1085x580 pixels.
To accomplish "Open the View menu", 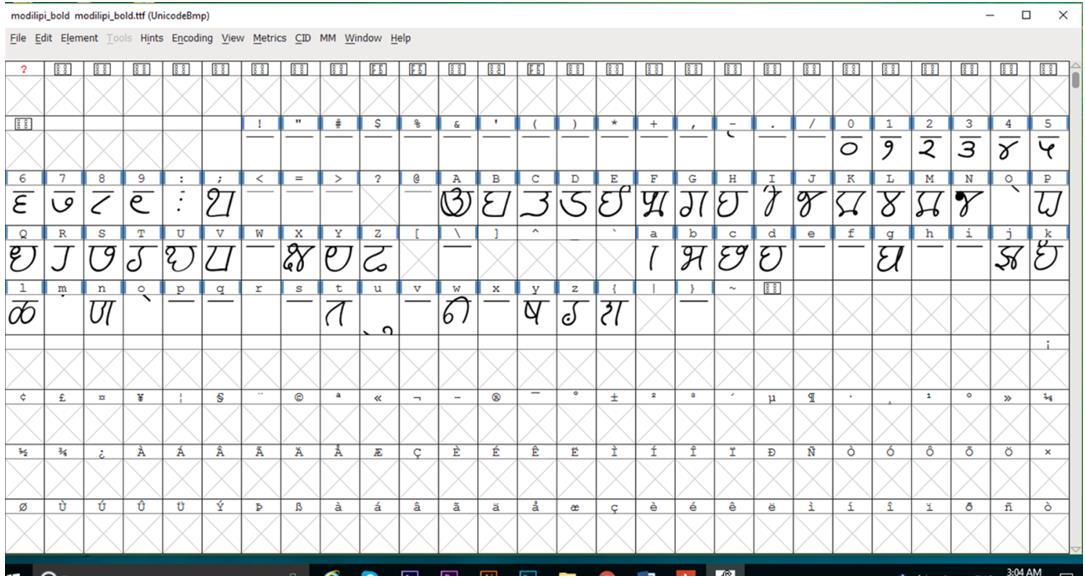I will point(232,38).
